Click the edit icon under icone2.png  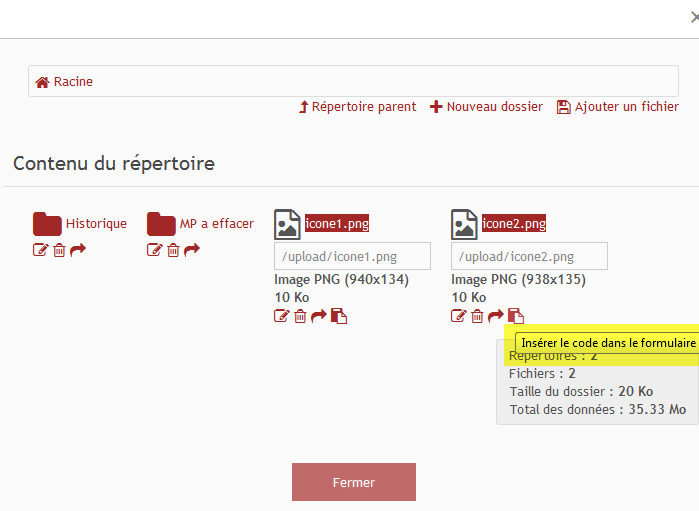coord(458,316)
